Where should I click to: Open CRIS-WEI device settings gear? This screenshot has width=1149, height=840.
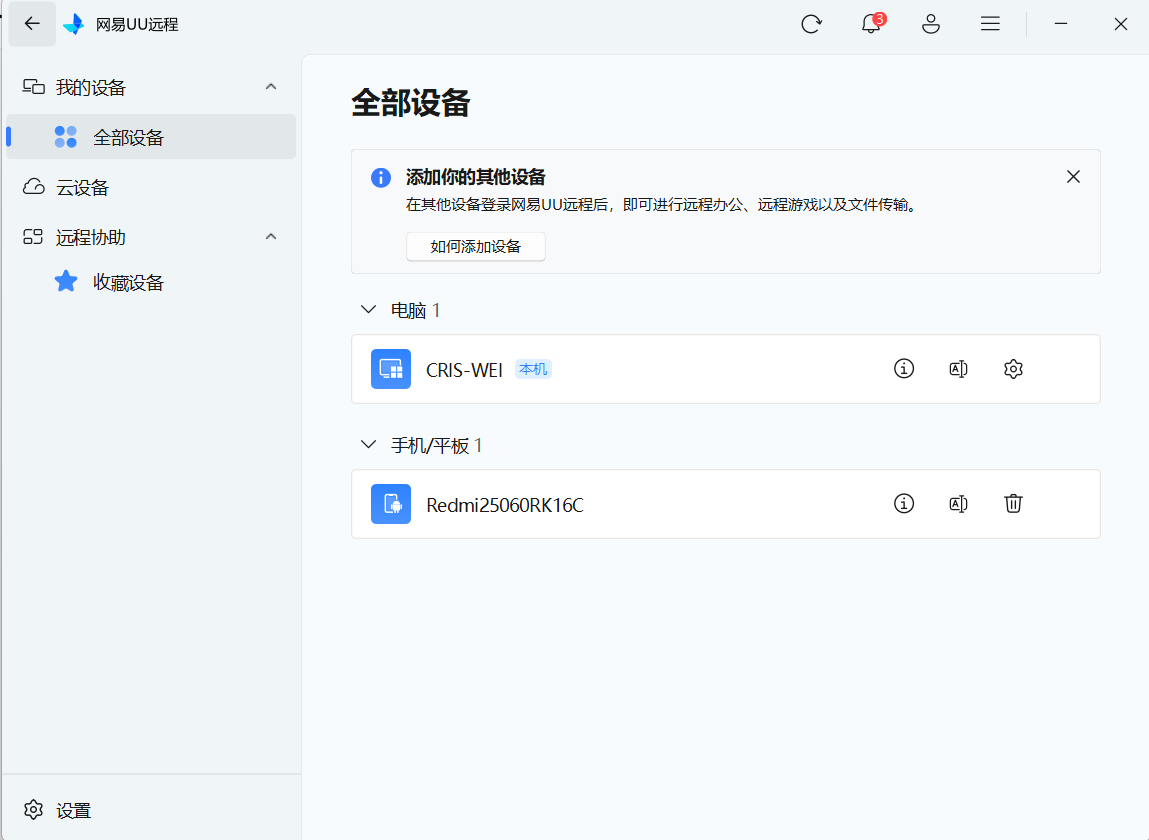pos(1013,369)
